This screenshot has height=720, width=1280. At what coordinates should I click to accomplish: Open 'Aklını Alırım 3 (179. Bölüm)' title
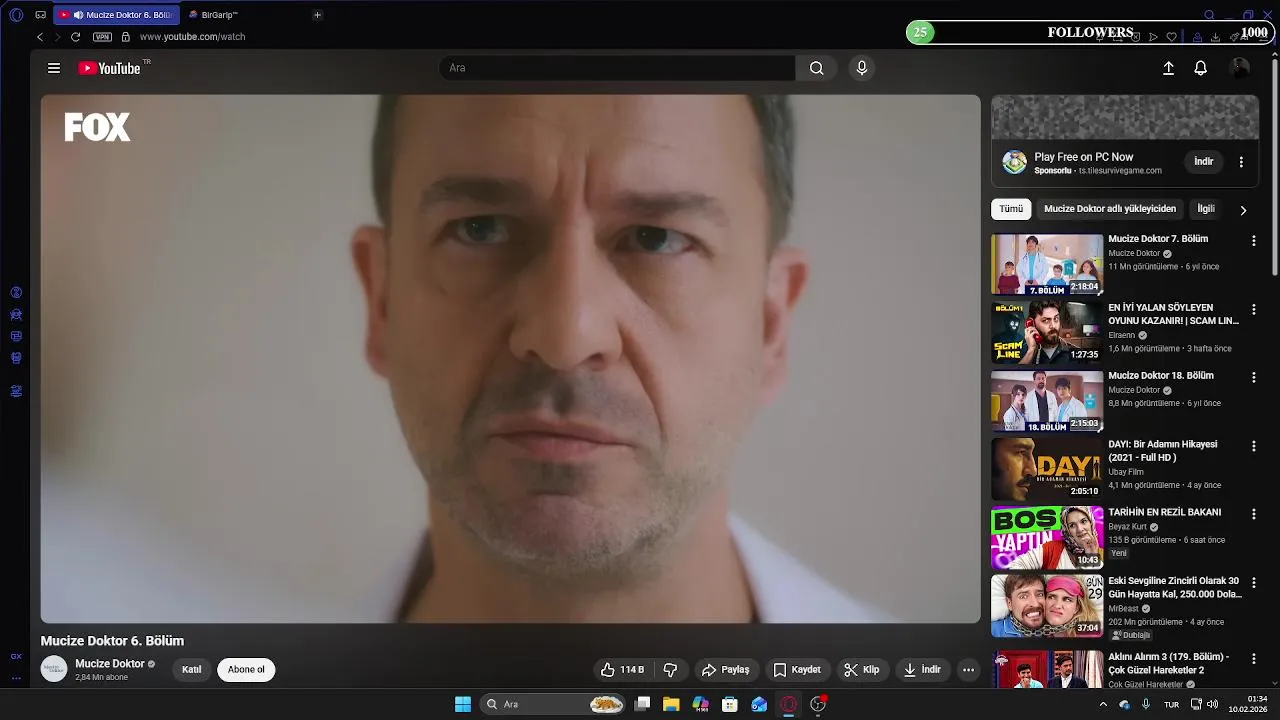pos(1169,664)
